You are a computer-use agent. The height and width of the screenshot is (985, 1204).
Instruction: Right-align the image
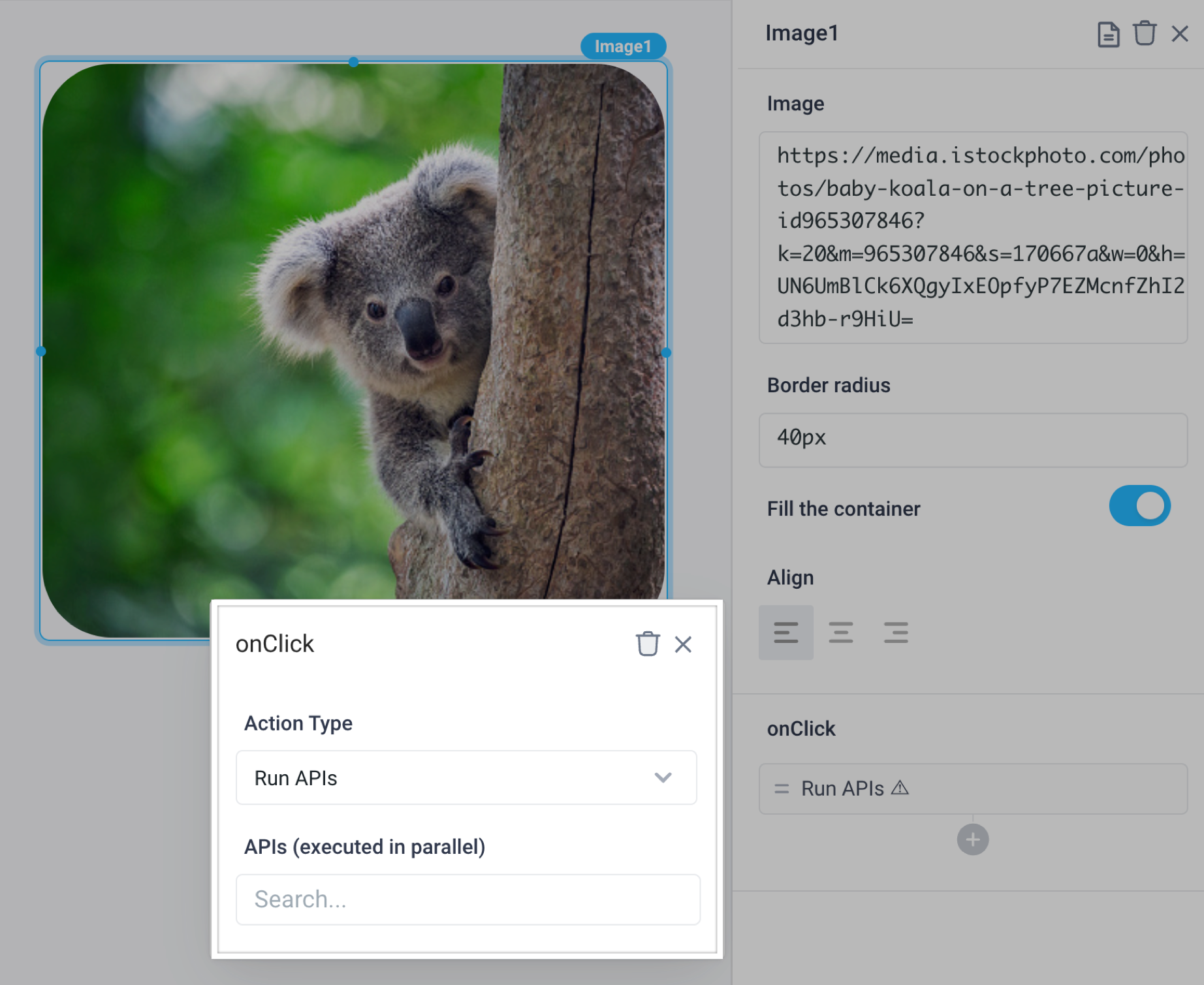point(896,631)
